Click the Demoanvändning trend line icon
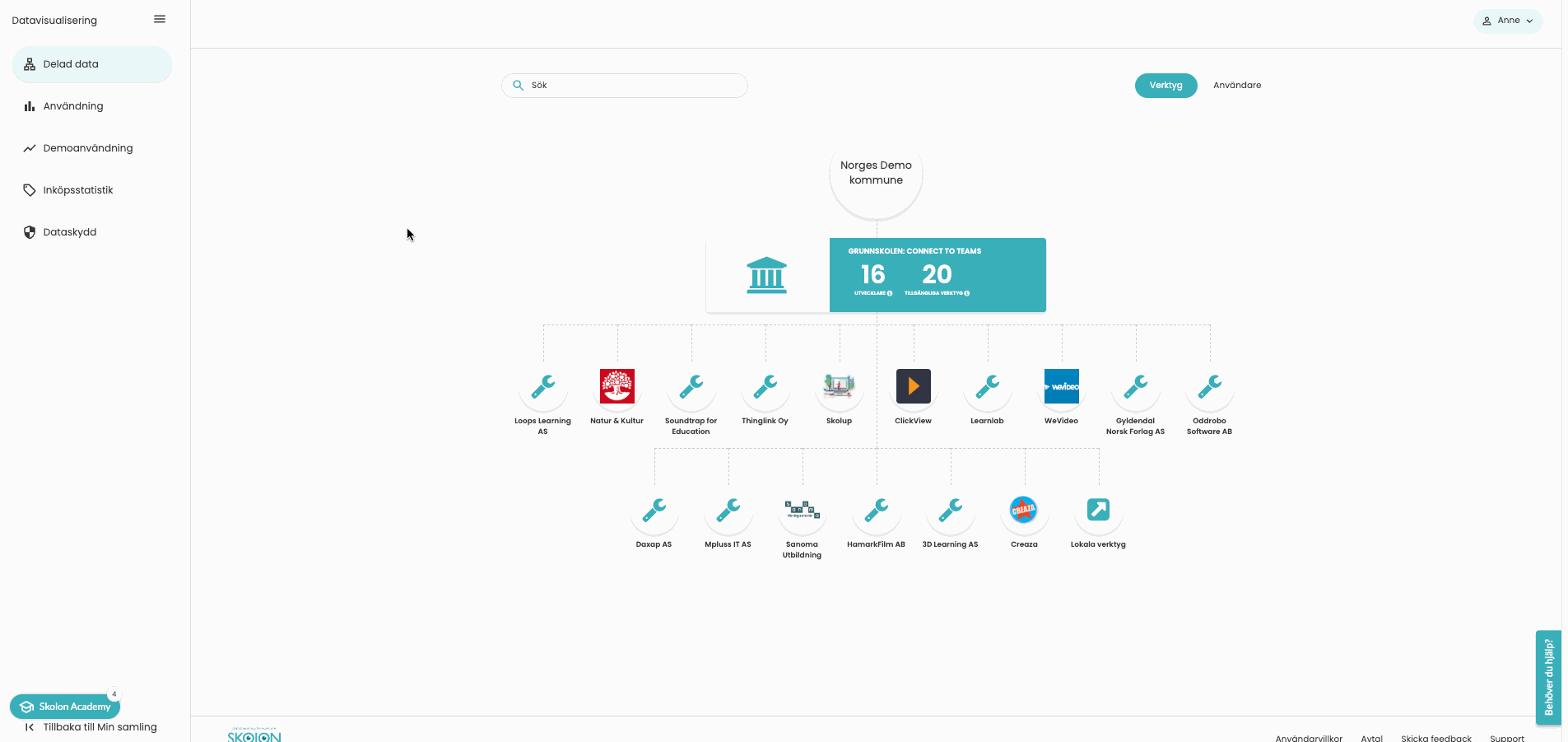Image resolution: width=1568 pixels, height=742 pixels. (x=30, y=148)
